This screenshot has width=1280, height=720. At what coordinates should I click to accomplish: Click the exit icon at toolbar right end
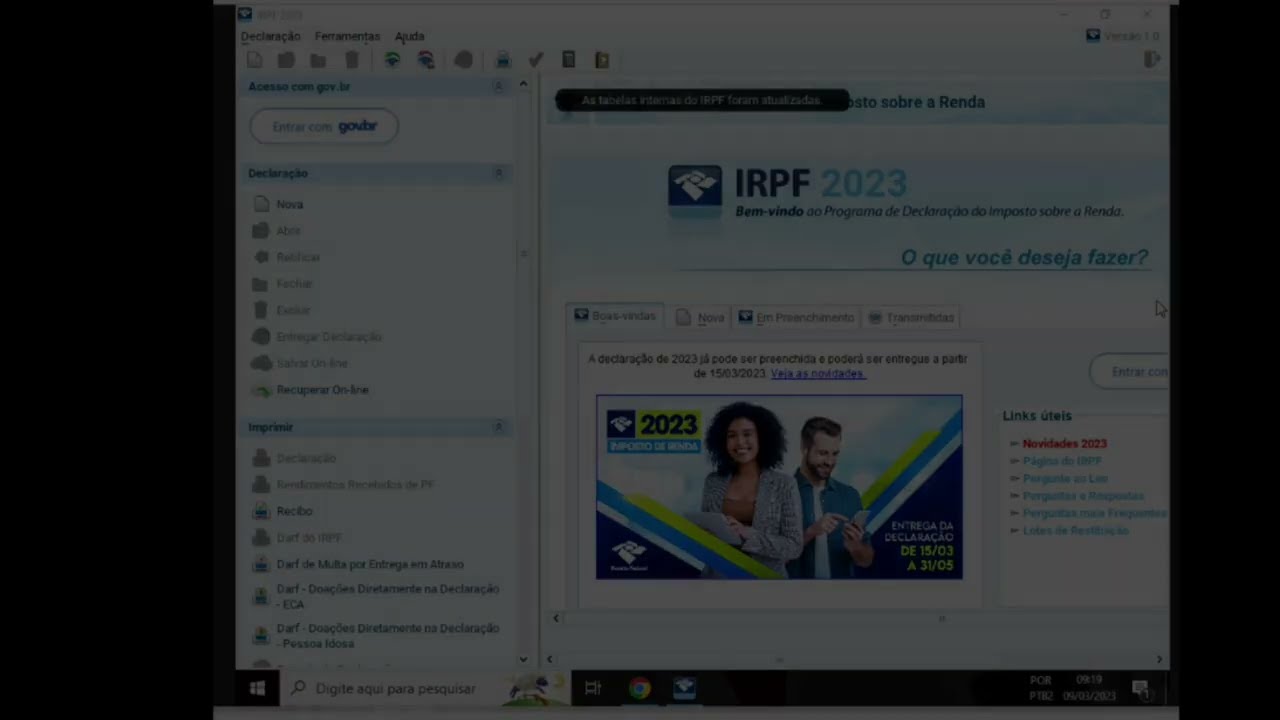(1152, 60)
